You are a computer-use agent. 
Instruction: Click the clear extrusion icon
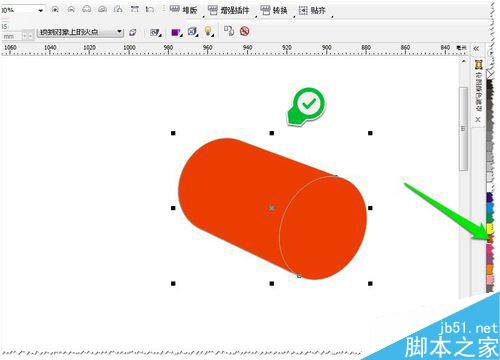pos(245,31)
